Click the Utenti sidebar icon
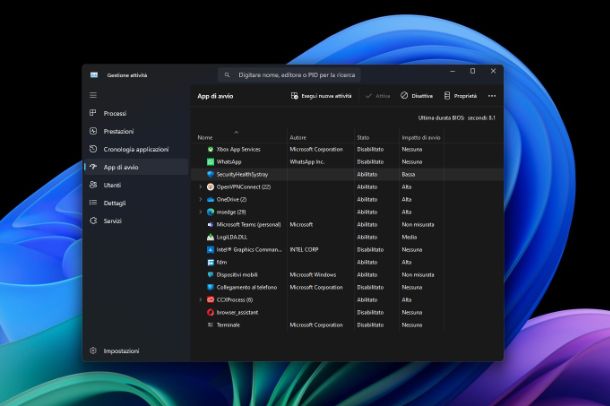Viewport: 610px width, 406px height. [x=93, y=185]
